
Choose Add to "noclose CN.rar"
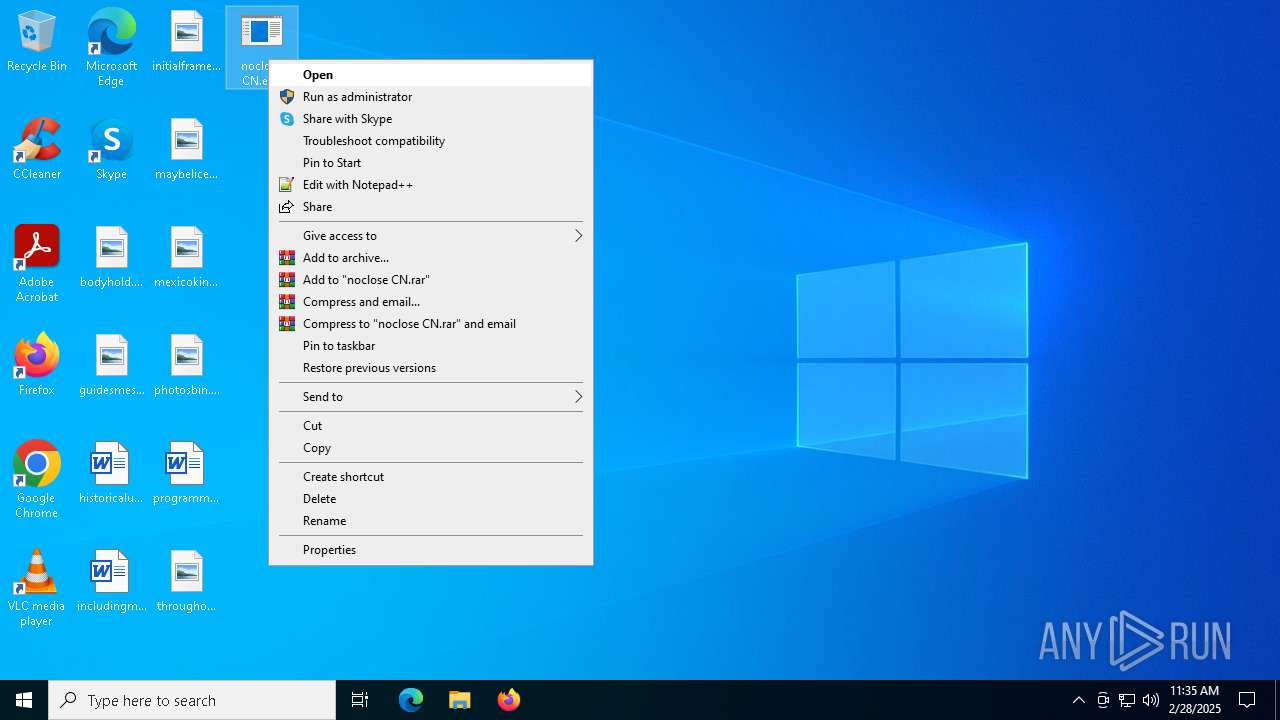[431, 279]
